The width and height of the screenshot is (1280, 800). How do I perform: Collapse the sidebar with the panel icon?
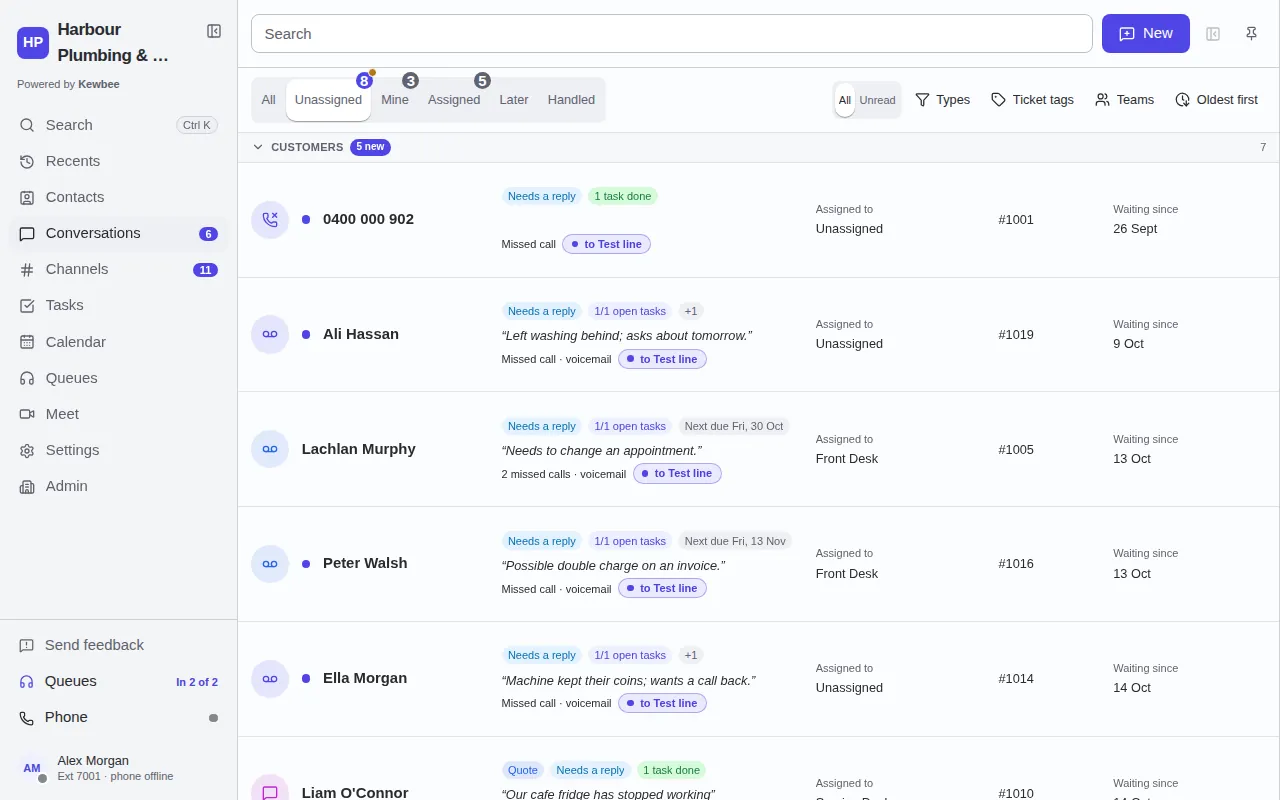coord(214,31)
